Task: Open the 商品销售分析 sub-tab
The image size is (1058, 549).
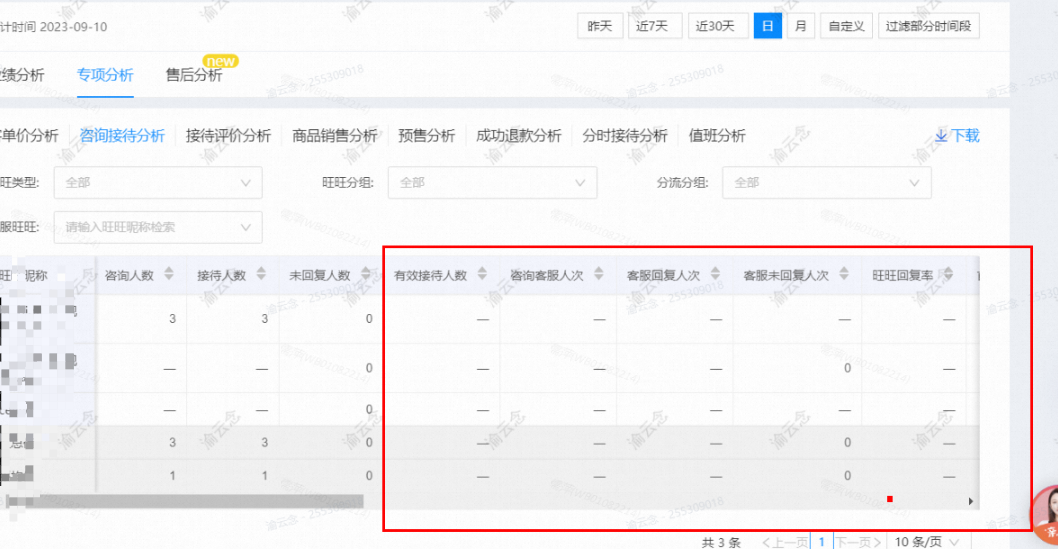Action: (x=334, y=136)
